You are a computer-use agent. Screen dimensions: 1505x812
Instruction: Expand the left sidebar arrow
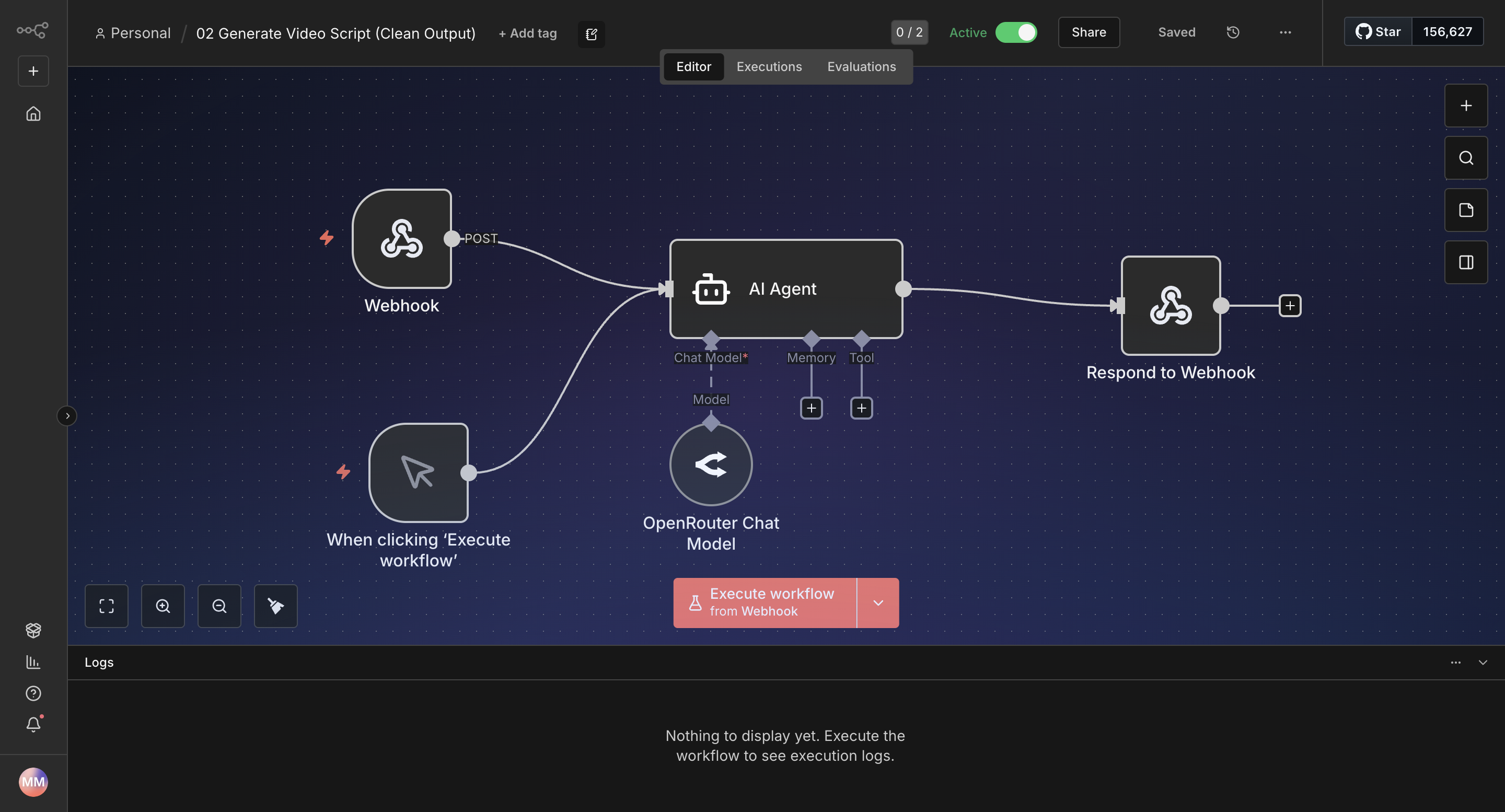point(67,416)
